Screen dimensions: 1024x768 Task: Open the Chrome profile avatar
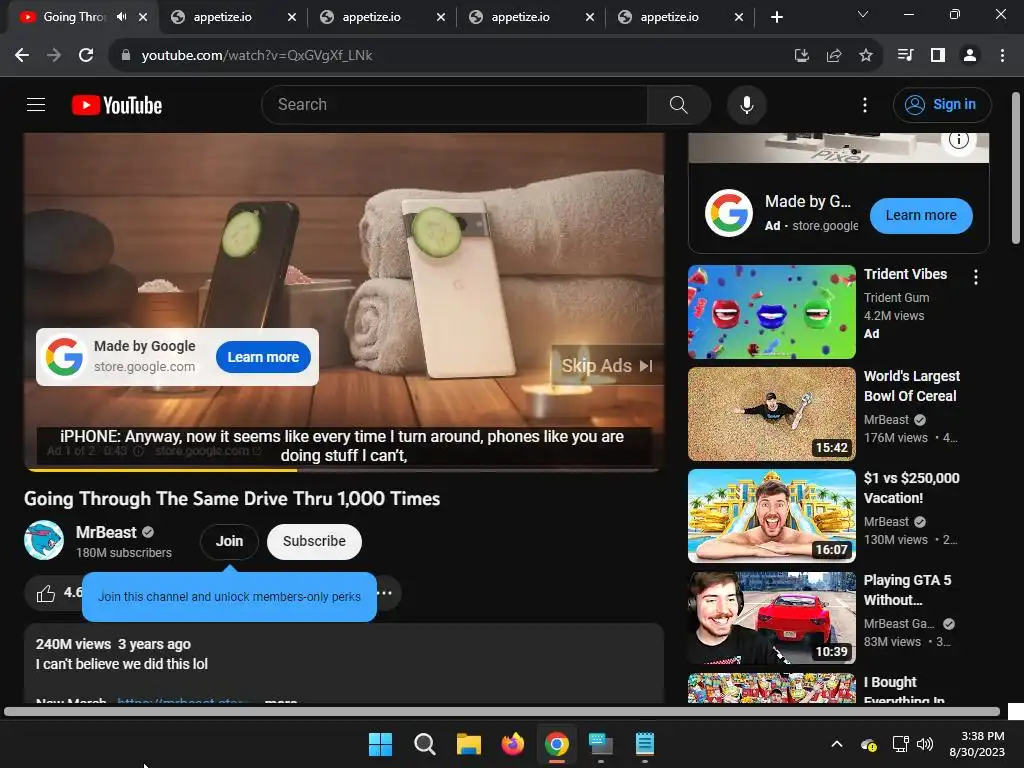[970, 56]
